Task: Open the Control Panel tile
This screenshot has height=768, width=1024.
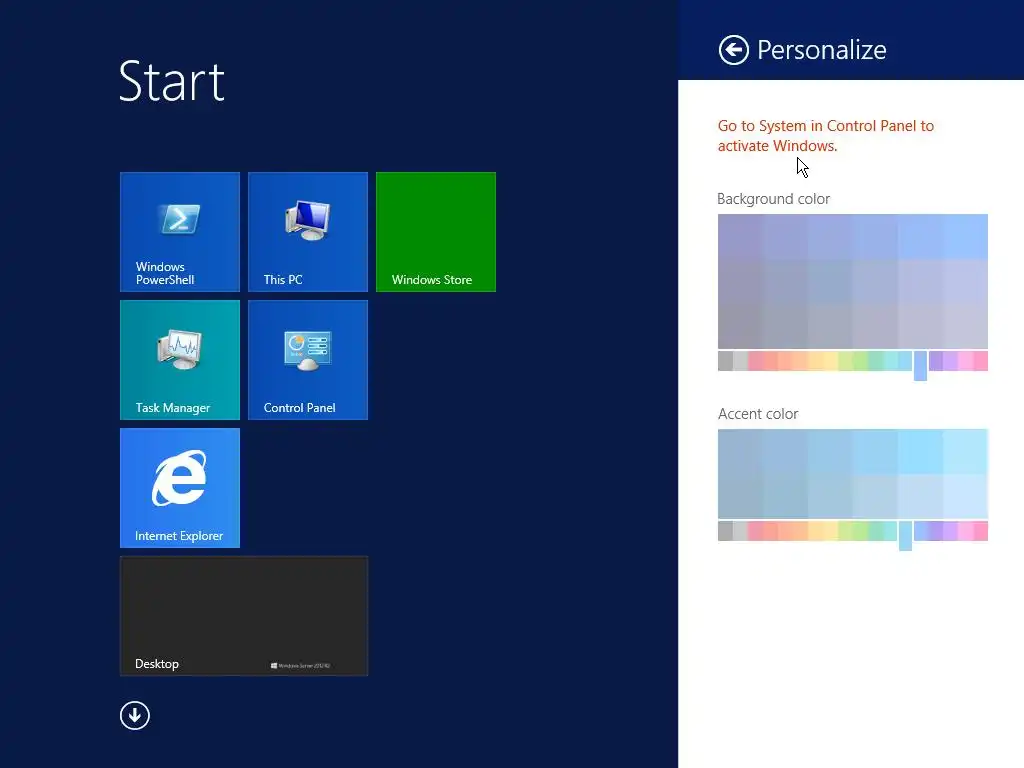Action: click(x=308, y=360)
